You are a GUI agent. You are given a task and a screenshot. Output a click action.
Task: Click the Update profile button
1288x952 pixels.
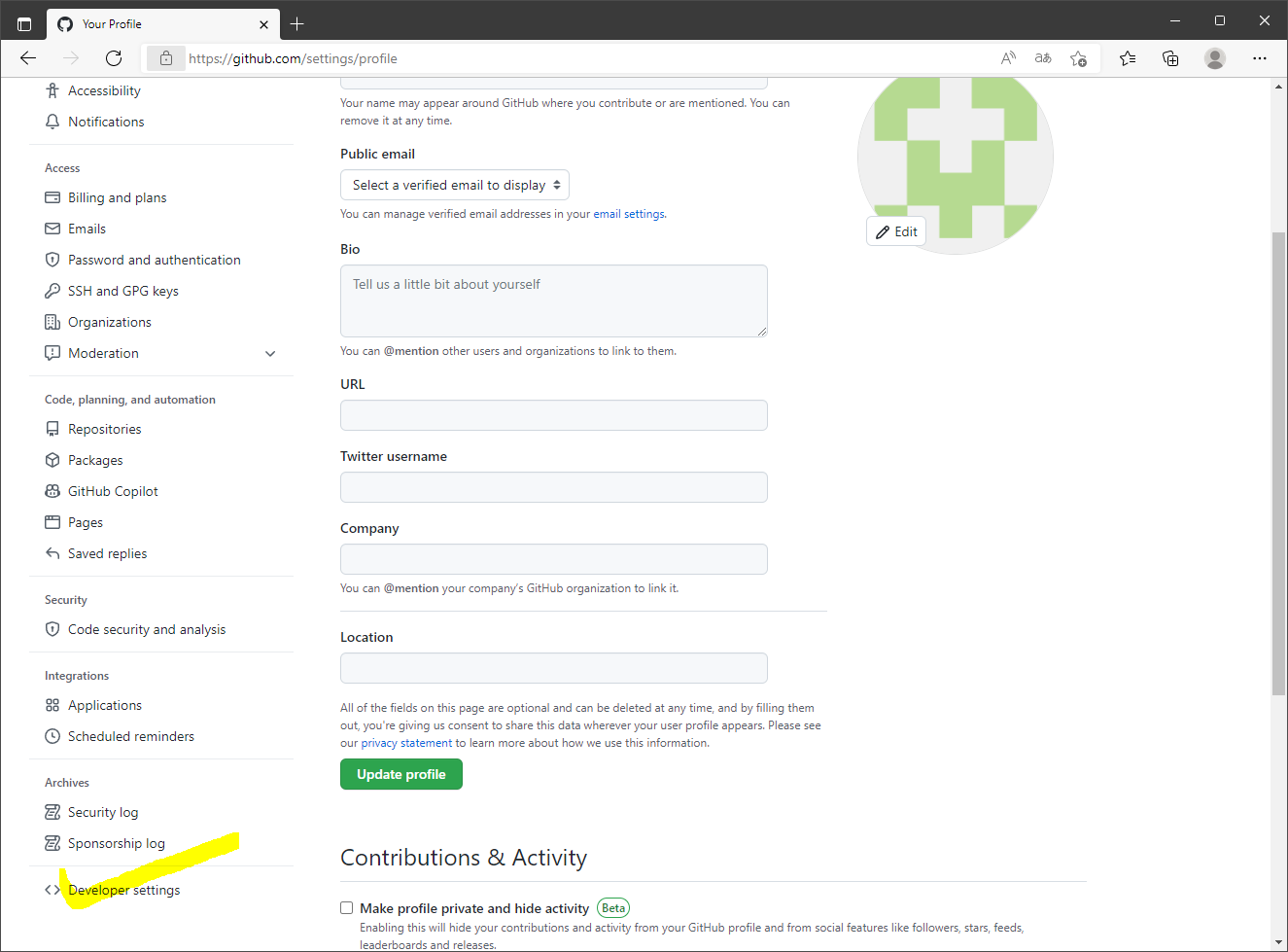tap(401, 774)
